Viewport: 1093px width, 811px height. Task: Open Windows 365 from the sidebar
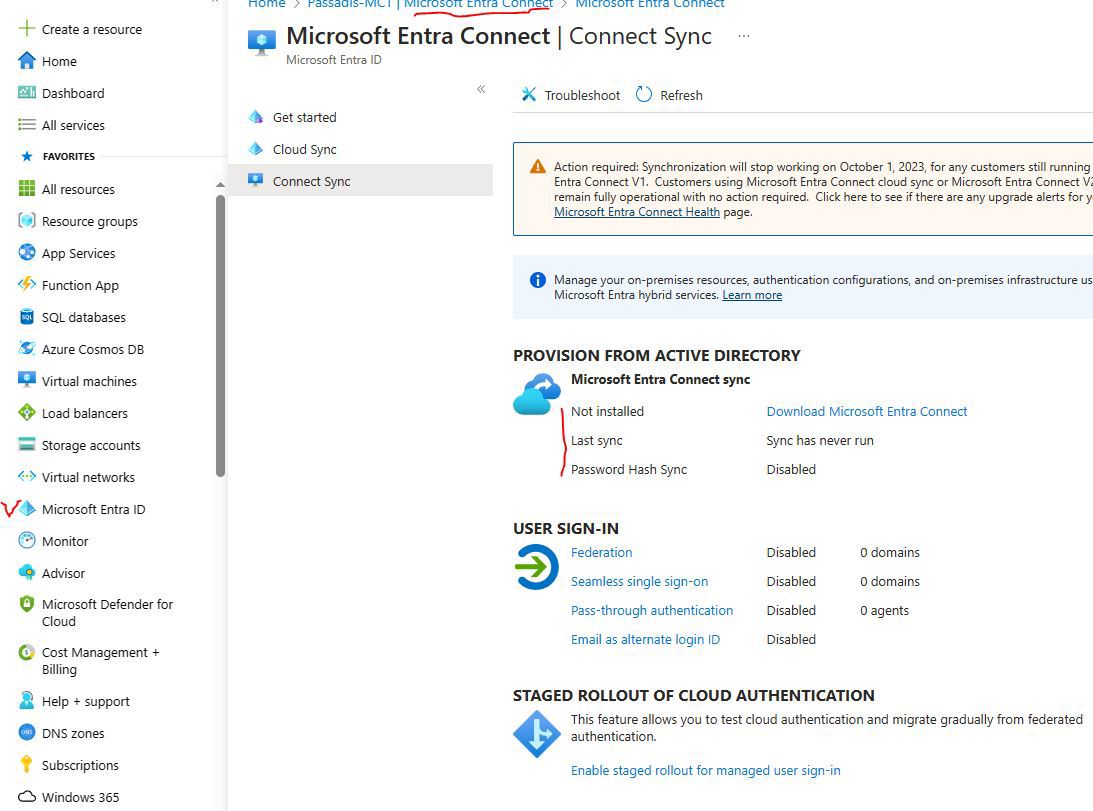(80, 797)
